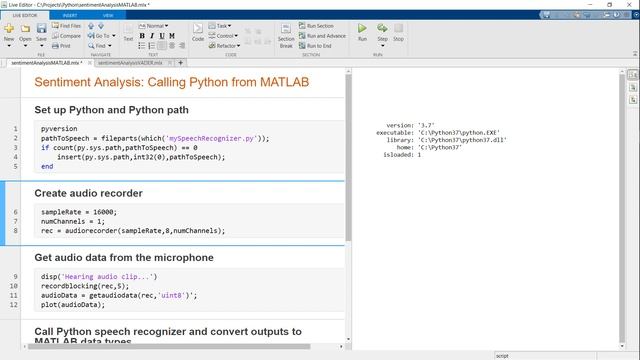Click the line recordblocking(rec,5);
The width and height of the screenshot is (640, 360).
pyautogui.click(x=85, y=286)
